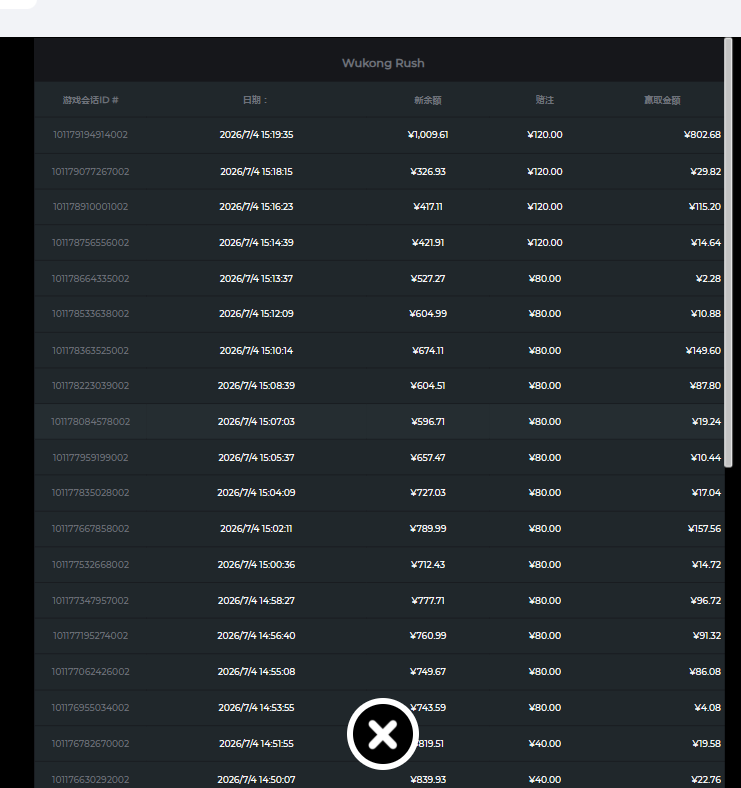Open session ID 101176630292002
This screenshot has height=788, width=741.
tap(90, 779)
